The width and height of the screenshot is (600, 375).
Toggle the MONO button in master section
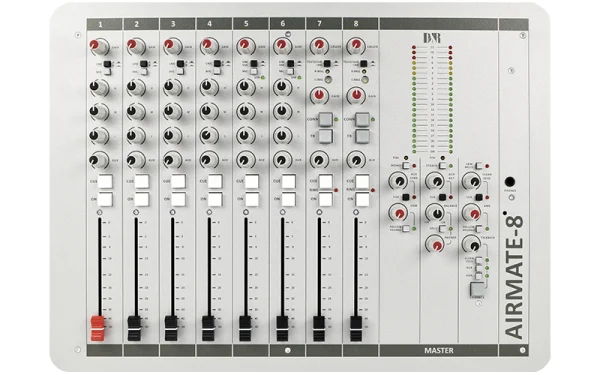[406, 166]
